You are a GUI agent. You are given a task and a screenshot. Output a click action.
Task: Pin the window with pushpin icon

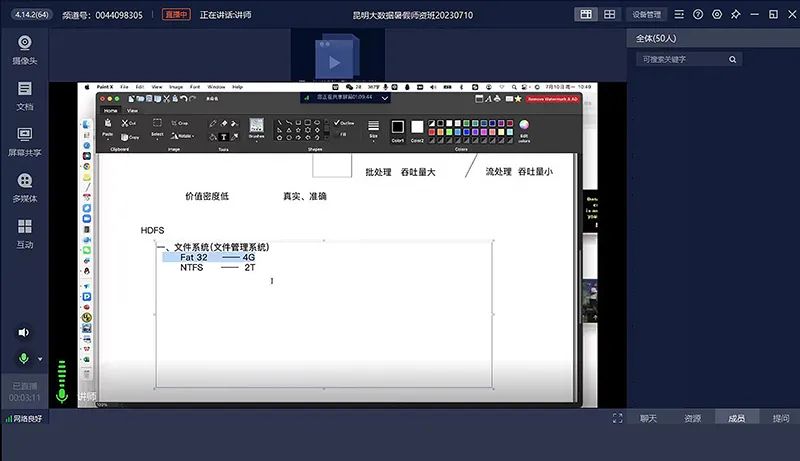click(735, 14)
